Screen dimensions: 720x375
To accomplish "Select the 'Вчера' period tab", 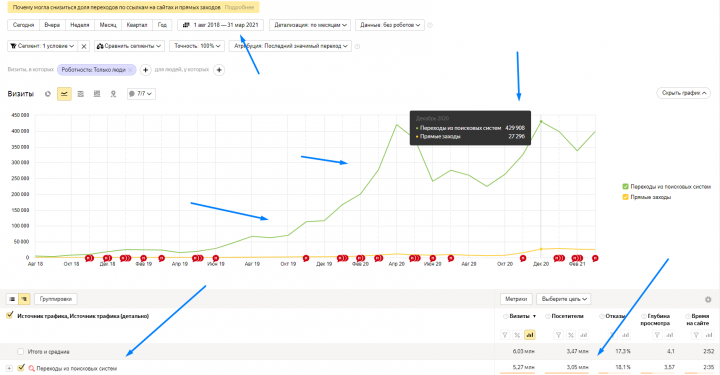I will tap(52, 25).
